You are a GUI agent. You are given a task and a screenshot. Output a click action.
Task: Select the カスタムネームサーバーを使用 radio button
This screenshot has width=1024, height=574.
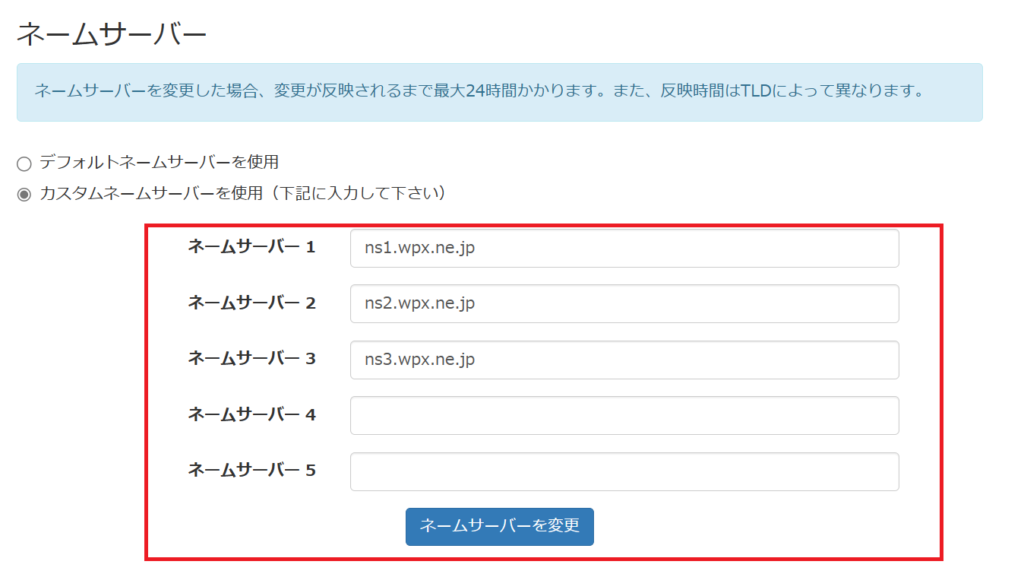[24, 194]
